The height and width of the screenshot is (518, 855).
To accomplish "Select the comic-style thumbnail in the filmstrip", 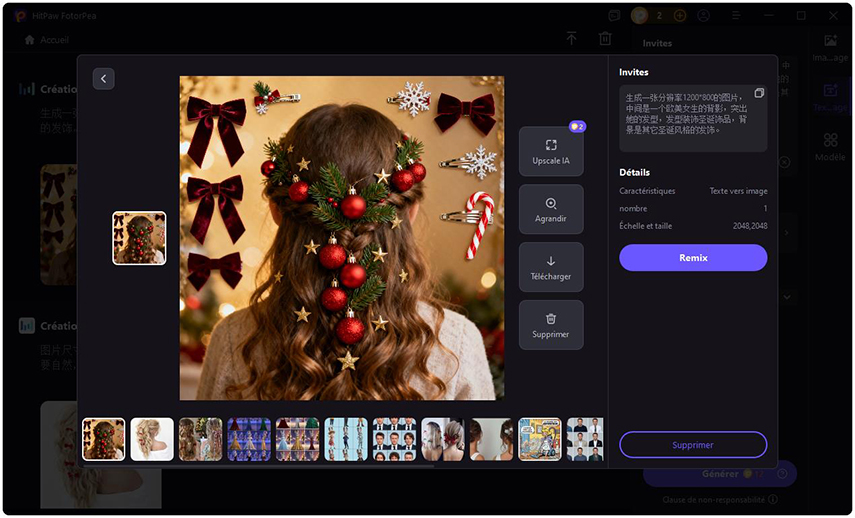I will coord(540,439).
